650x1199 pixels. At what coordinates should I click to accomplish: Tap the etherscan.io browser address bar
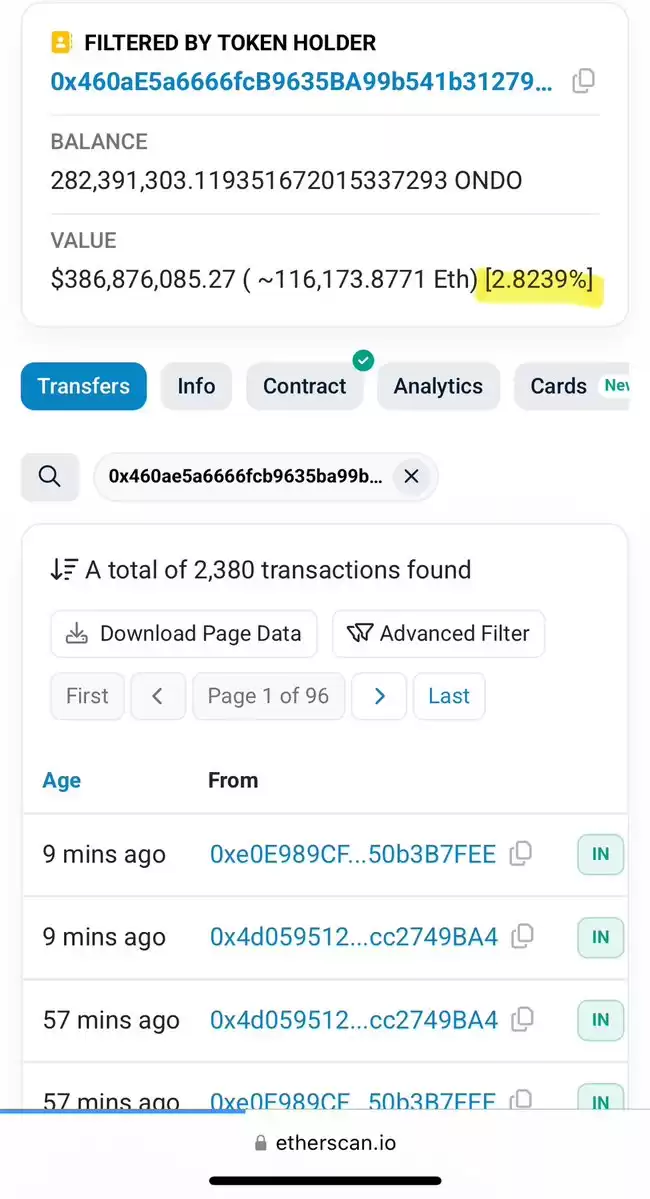325,1143
